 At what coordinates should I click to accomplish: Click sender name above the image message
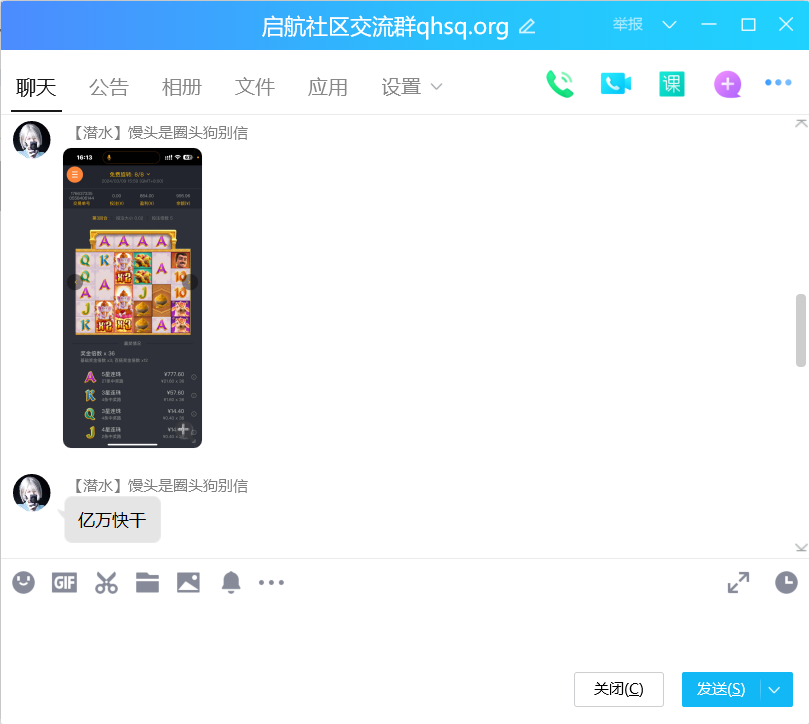(159, 133)
